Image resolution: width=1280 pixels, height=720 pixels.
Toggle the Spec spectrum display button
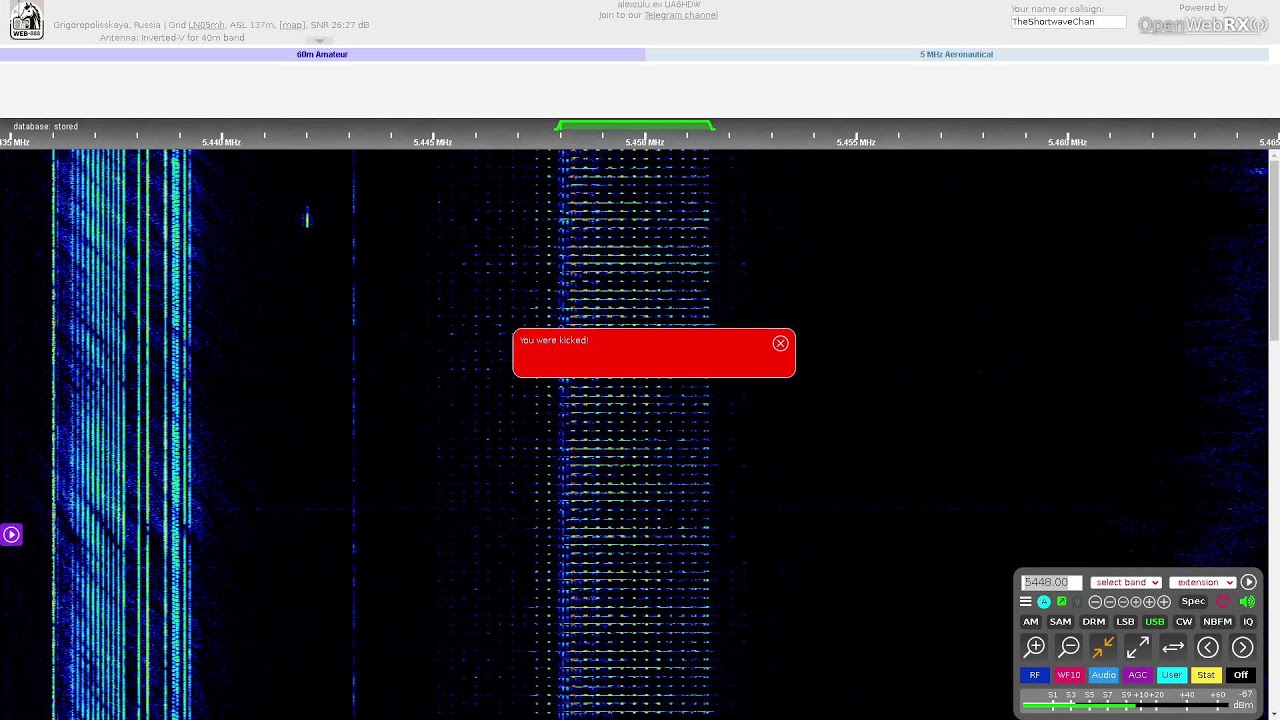(x=1193, y=602)
